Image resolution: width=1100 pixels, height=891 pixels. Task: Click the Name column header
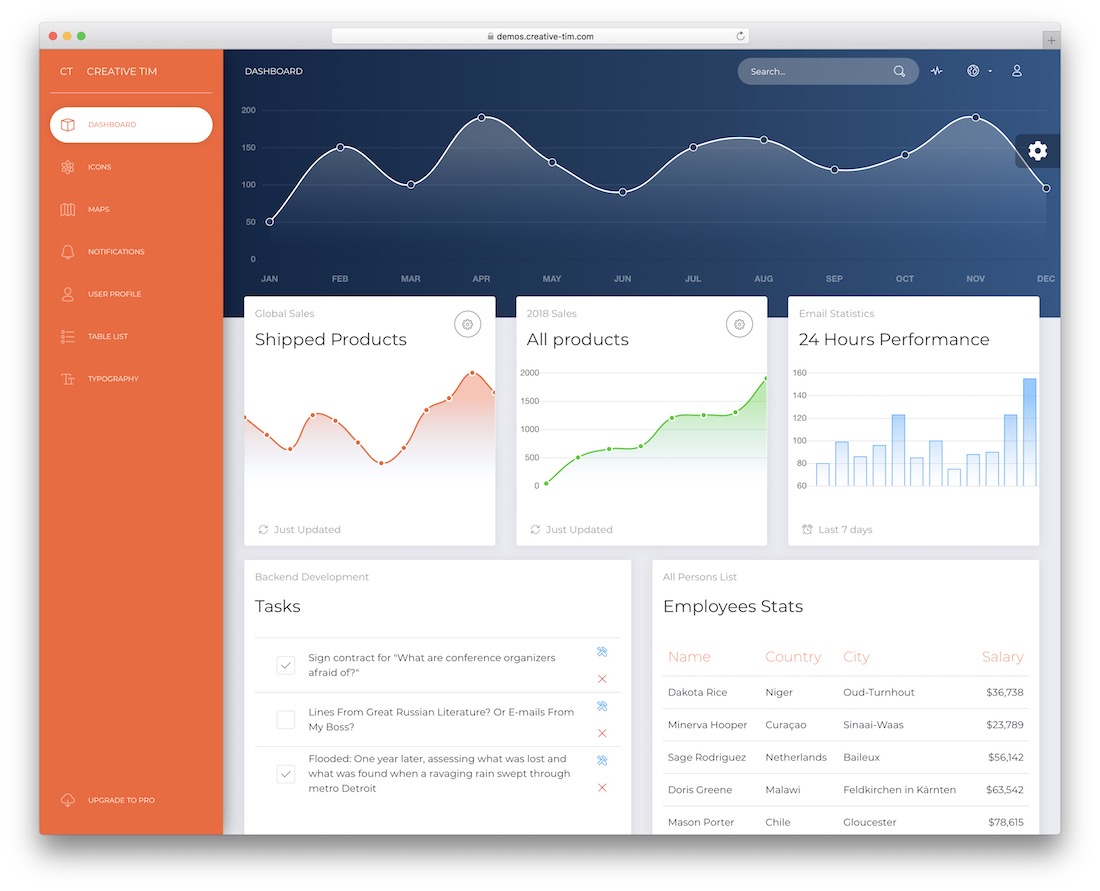point(689,657)
